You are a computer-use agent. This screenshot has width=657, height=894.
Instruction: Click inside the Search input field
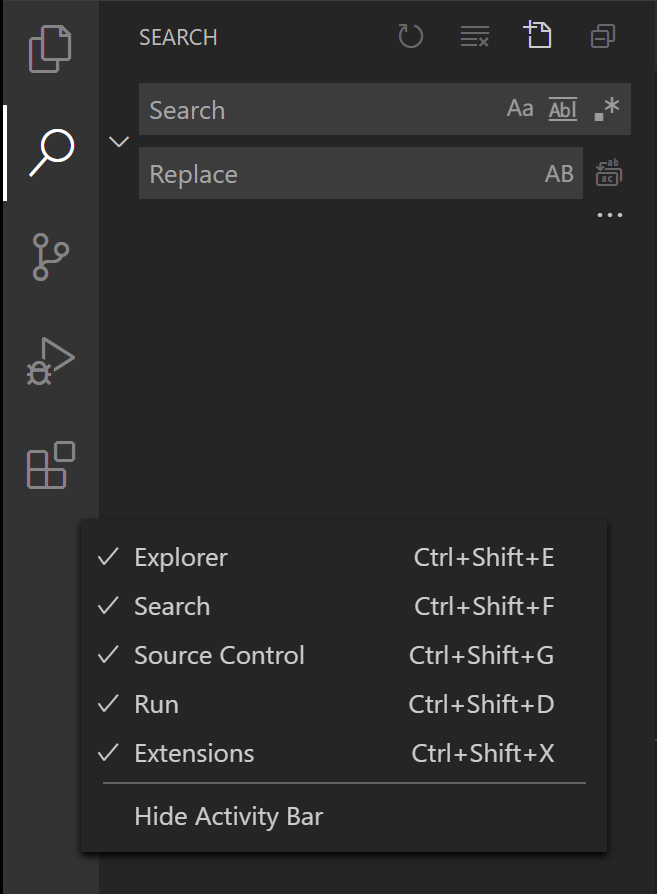coord(300,108)
